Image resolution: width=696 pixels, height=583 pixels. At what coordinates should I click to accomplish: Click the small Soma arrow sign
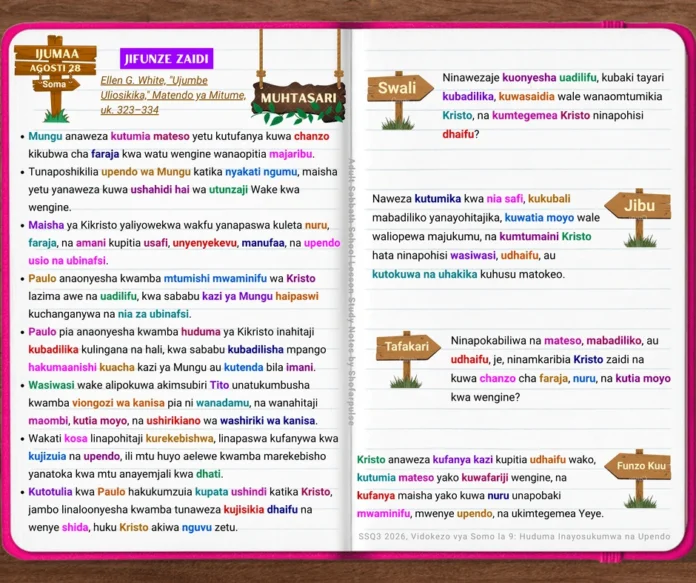click(56, 84)
